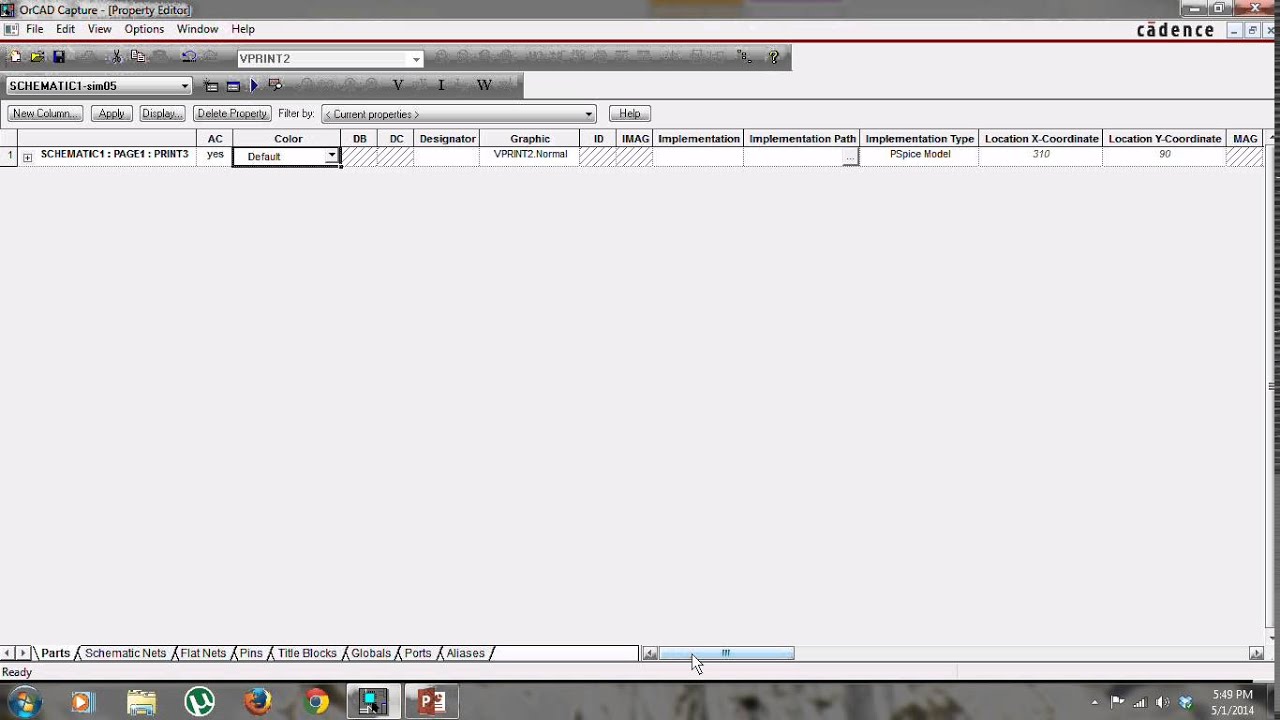Image resolution: width=1280 pixels, height=720 pixels.
Task: Switch to the Ports tab
Action: (x=418, y=653)
